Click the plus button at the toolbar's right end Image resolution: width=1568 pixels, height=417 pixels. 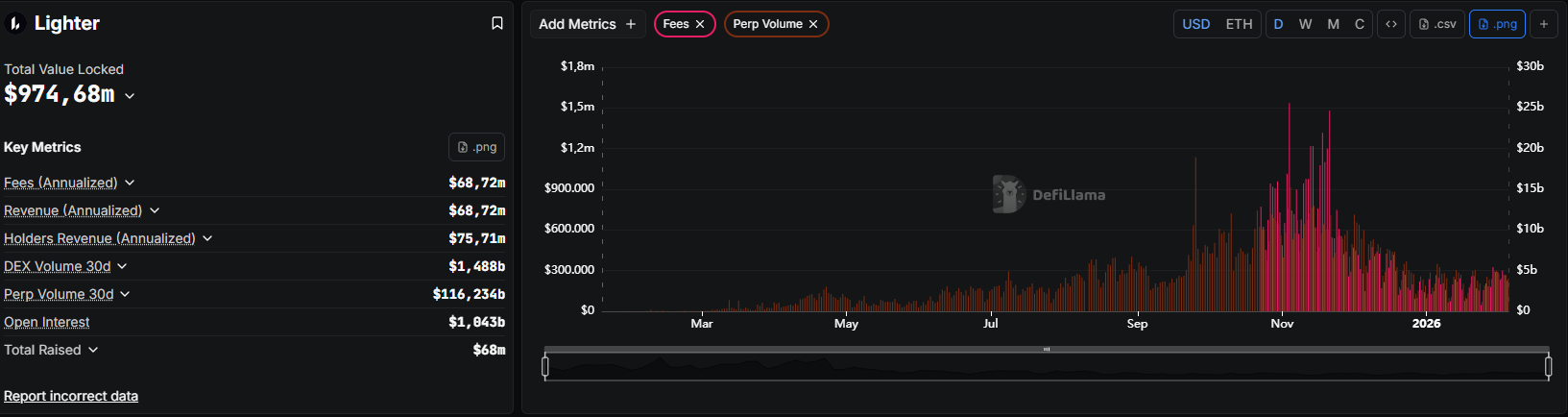pyautogui.click(x=1544, y=24)
